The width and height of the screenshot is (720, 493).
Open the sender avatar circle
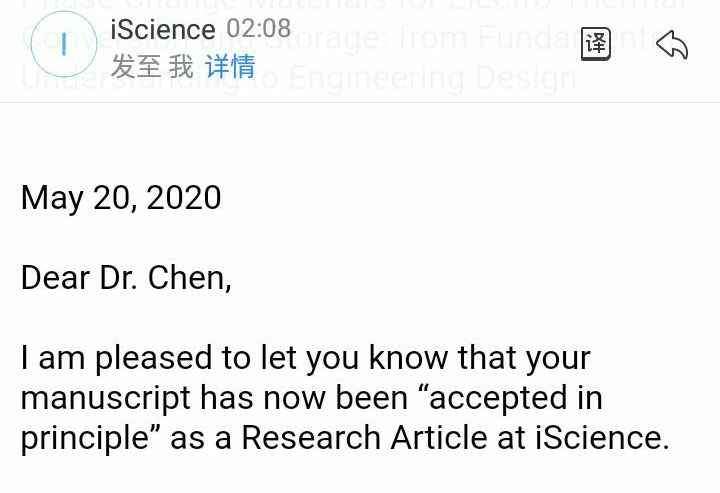[x=64, y=44]
